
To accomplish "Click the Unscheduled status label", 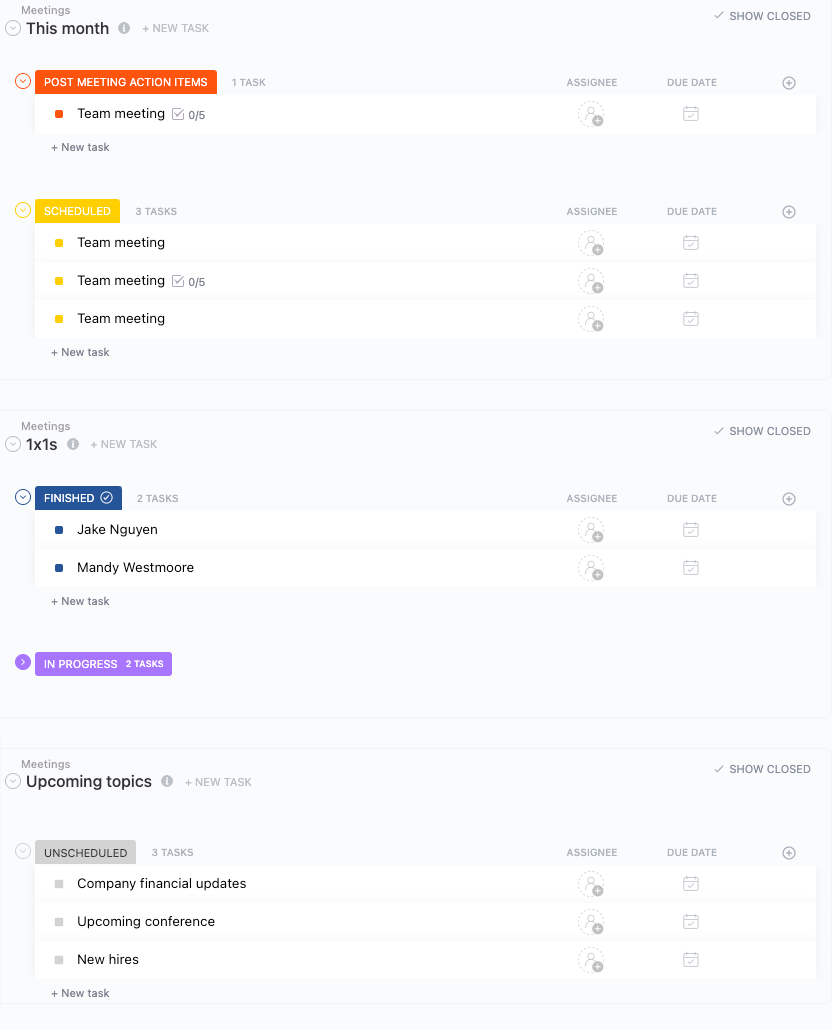I will point(85,853).
